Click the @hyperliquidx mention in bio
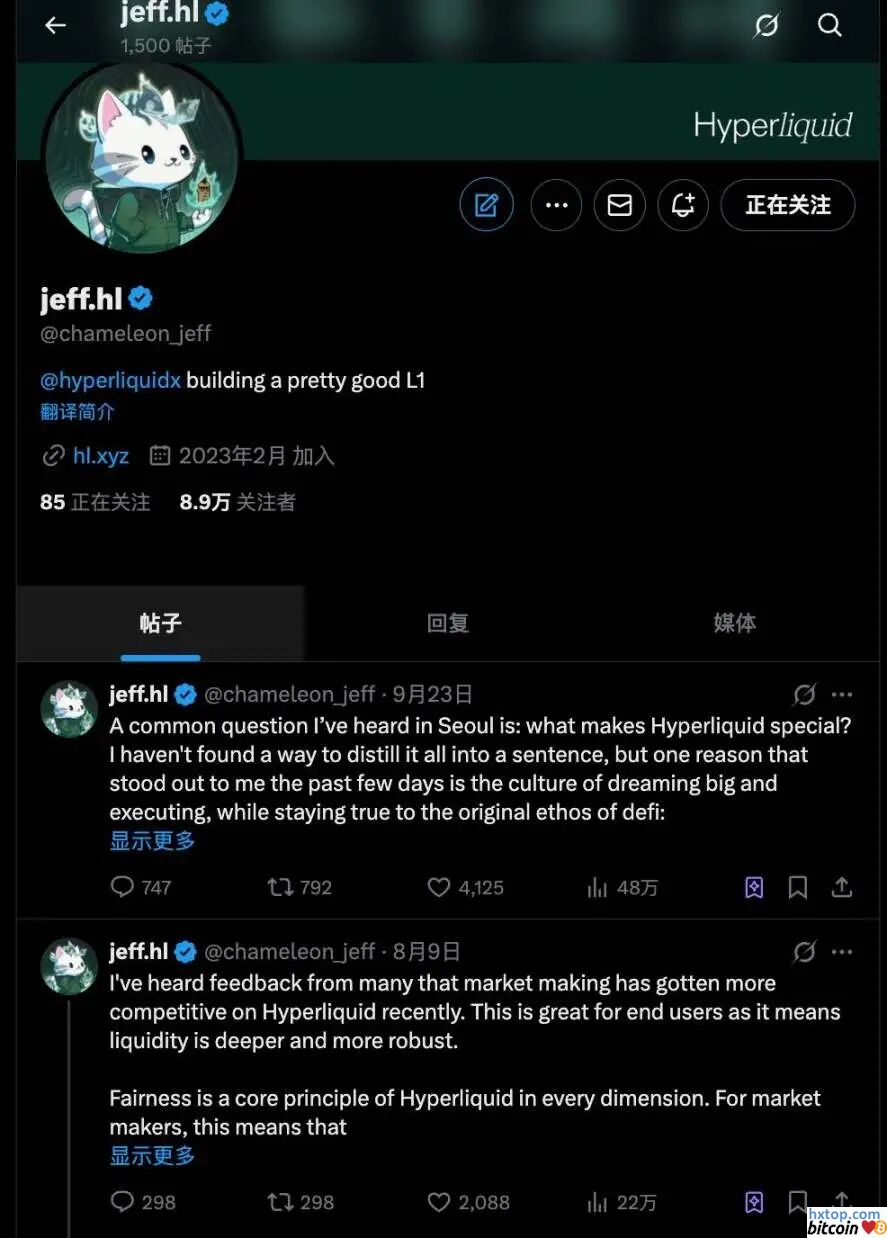The height and width of the screenshot is (1238, 887). [110, 381]
